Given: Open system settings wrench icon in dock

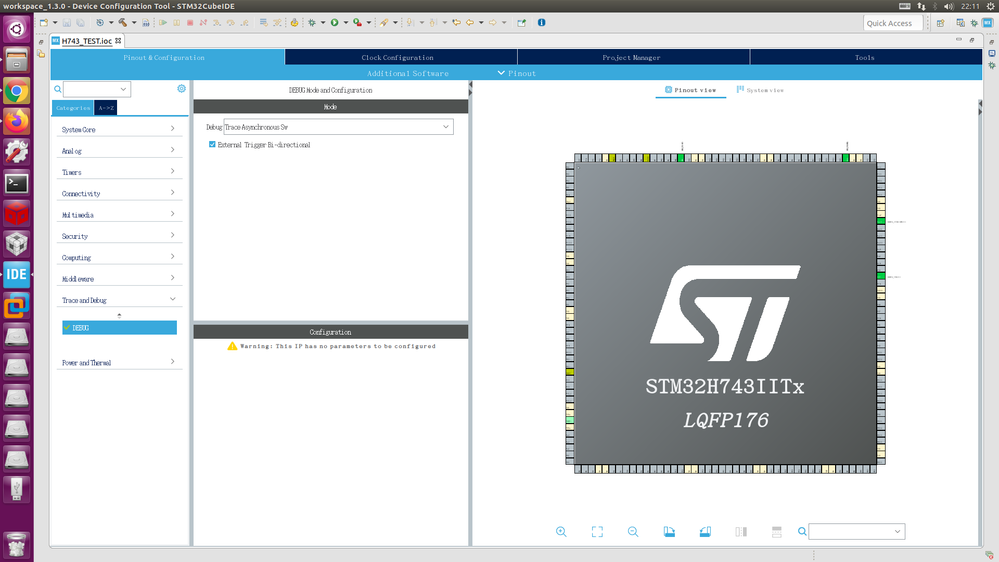Looking at the screenshot, I should point(17,152).
